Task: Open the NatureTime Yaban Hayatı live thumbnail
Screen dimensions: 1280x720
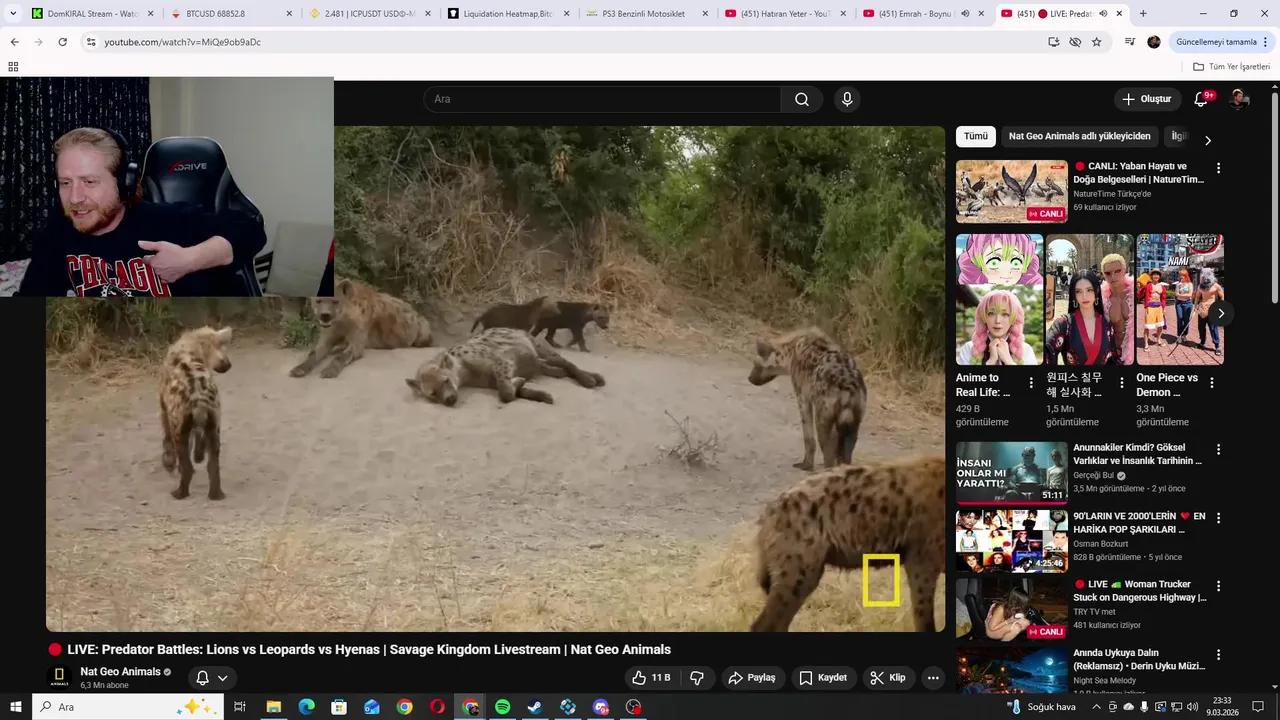Action: (x=1012, y=191)
